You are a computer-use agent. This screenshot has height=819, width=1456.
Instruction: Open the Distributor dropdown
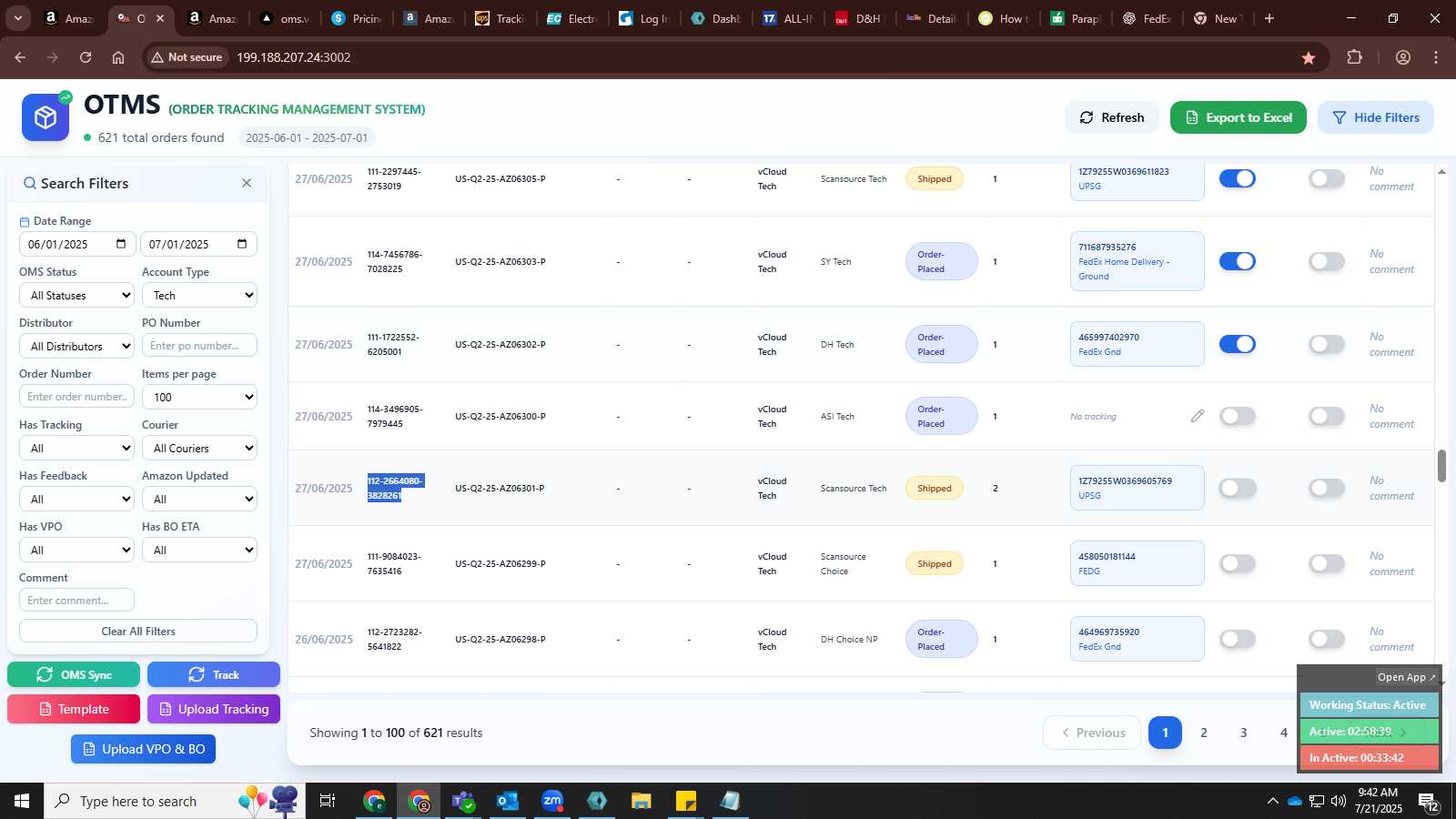point(76,346)
